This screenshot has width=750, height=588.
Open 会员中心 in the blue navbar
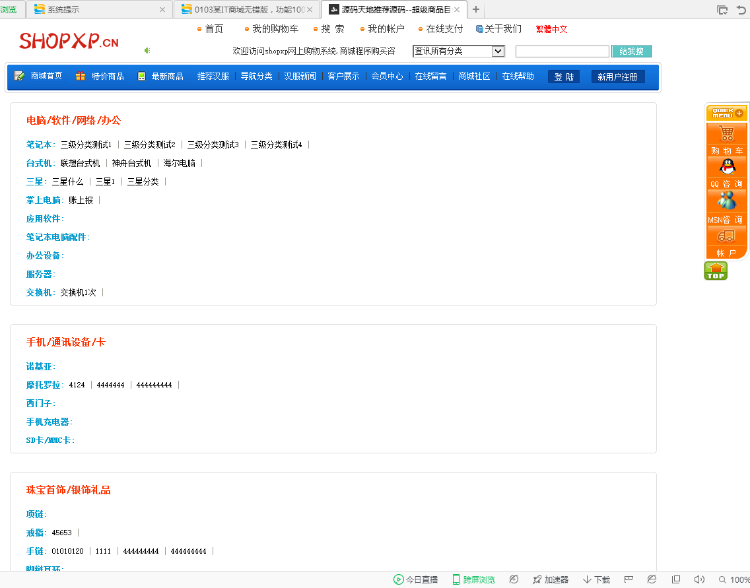pyautogui.click(x=387, y=76)
